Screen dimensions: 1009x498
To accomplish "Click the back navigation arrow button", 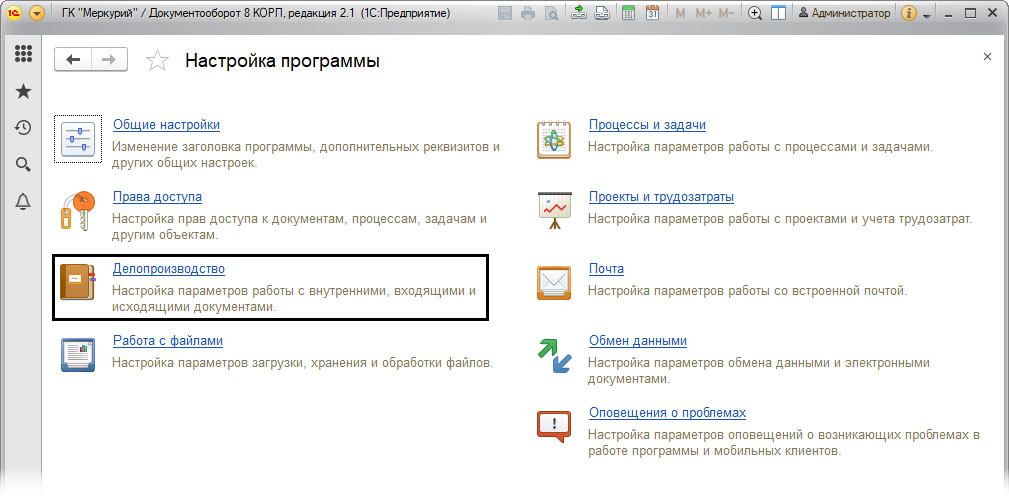I will click(73, 60).
